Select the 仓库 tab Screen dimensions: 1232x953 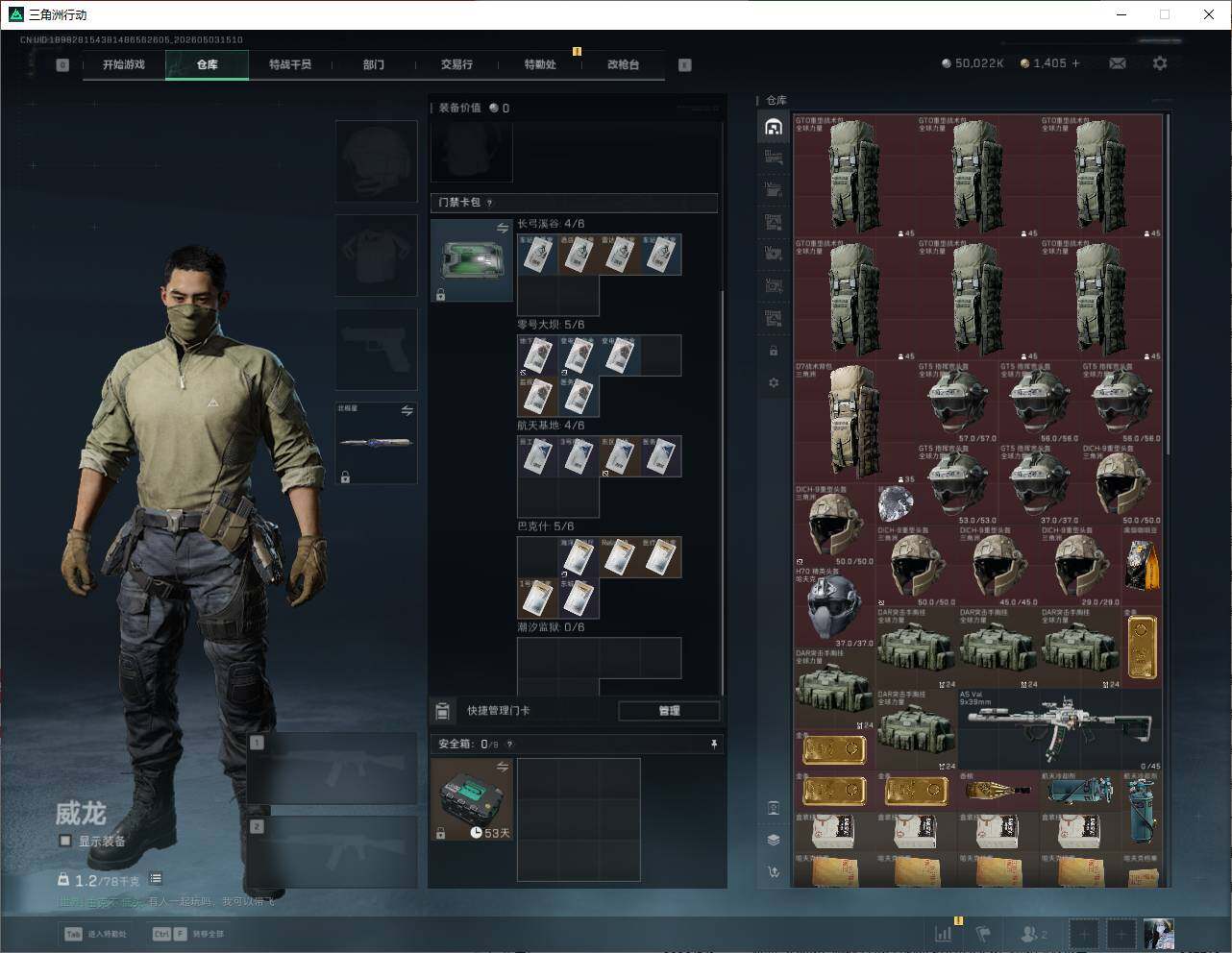(208, 64)
